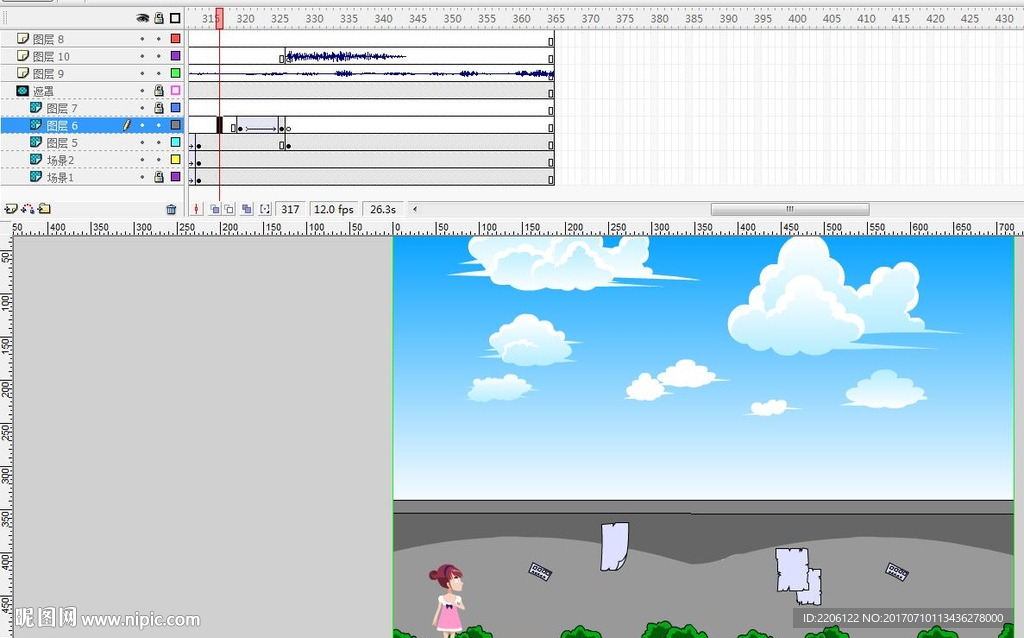Hide 图层 8 using its visibility dot
The width and height of the screenshot is (1024, 638).
pyautogui.click(x=142, y=39)
